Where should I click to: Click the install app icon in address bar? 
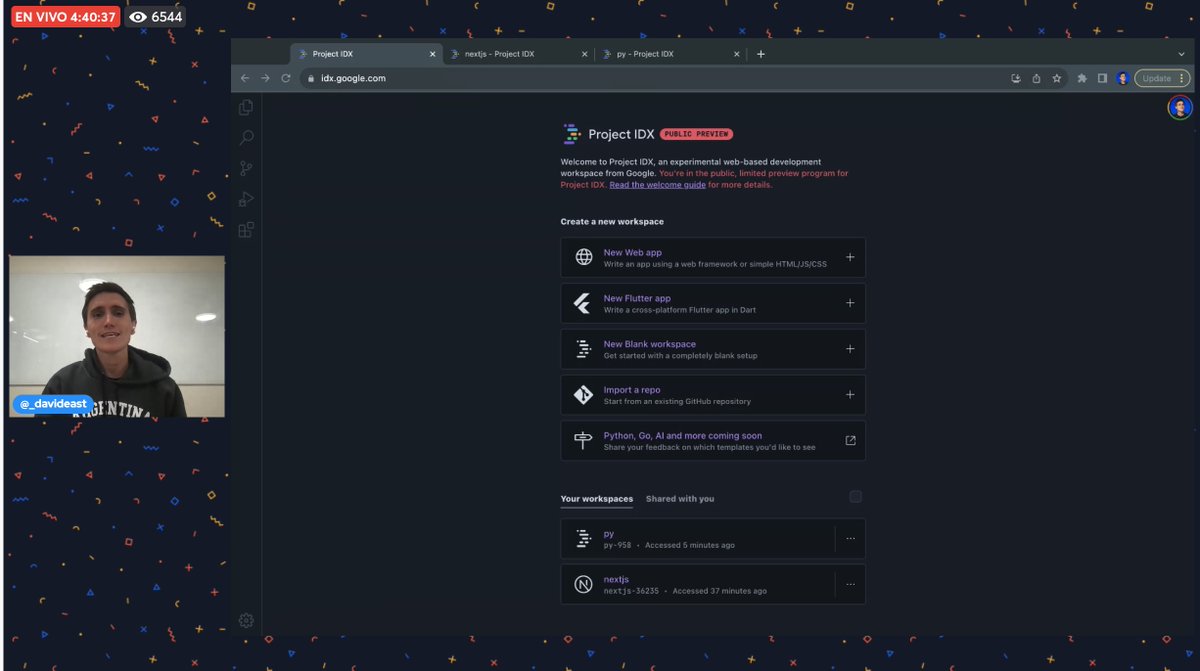(x=1016, y=78)
